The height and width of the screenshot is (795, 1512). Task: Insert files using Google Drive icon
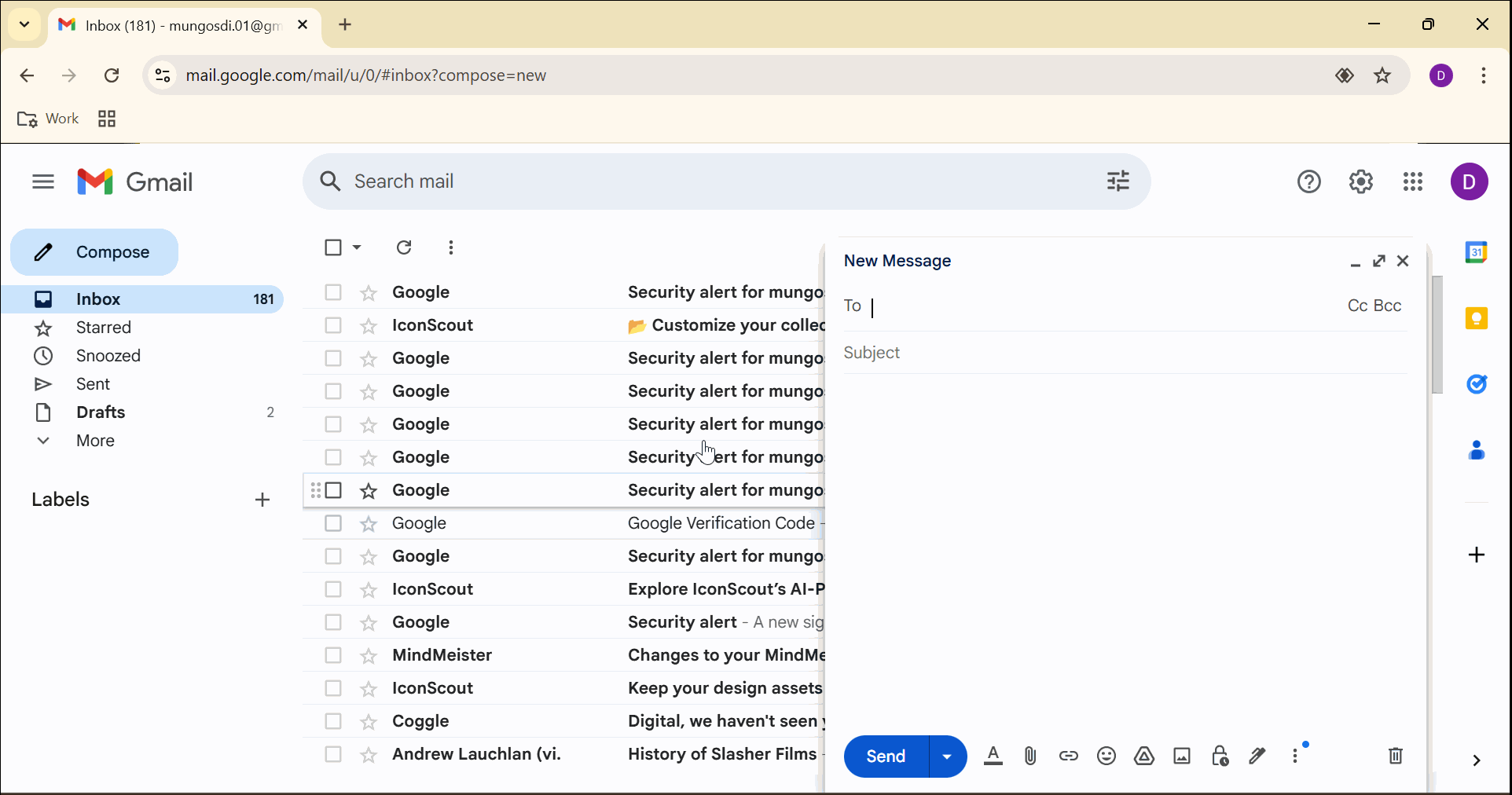tap(1144, 757)
